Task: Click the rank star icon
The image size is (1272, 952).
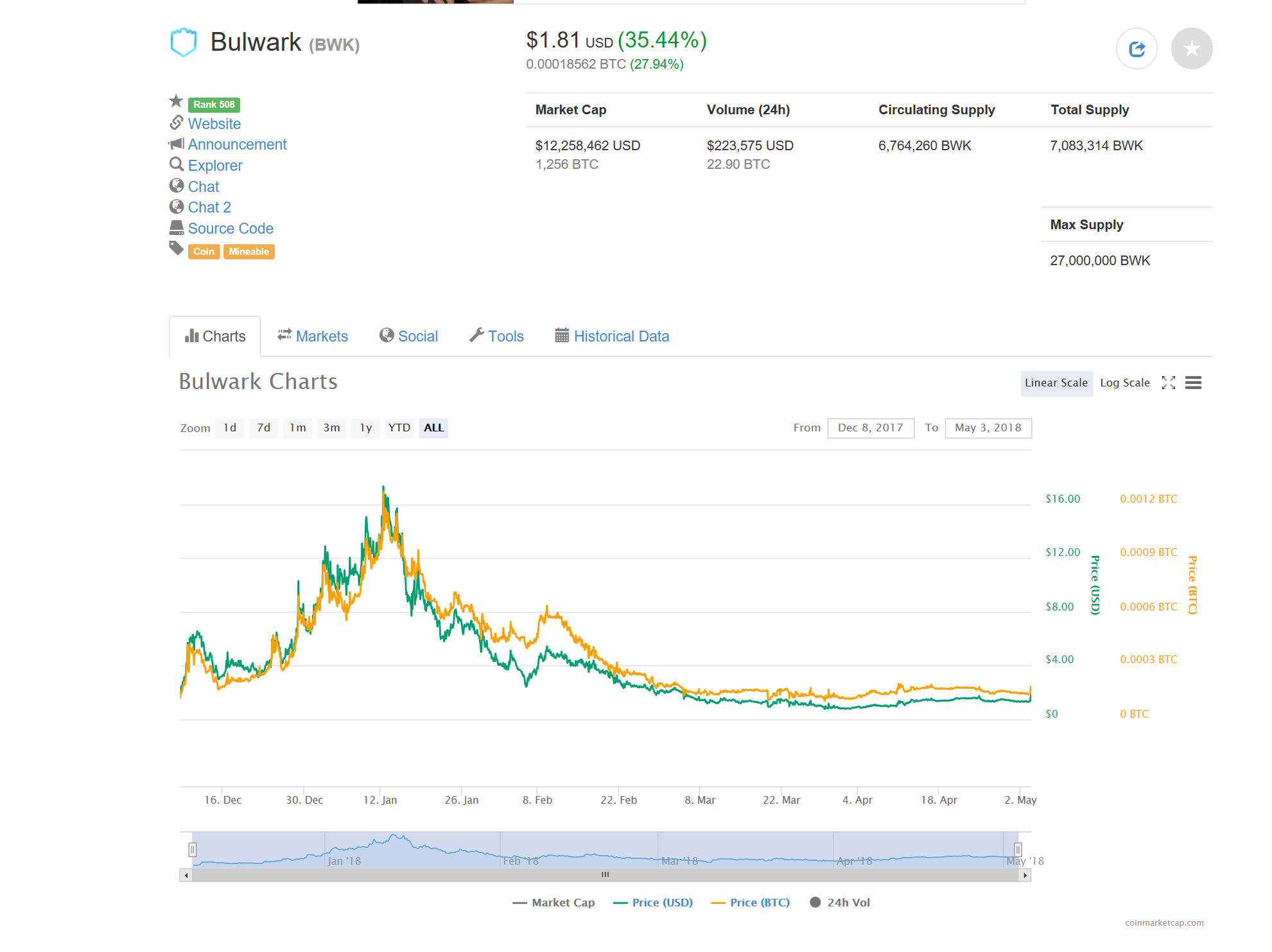Action: [176, 101]
